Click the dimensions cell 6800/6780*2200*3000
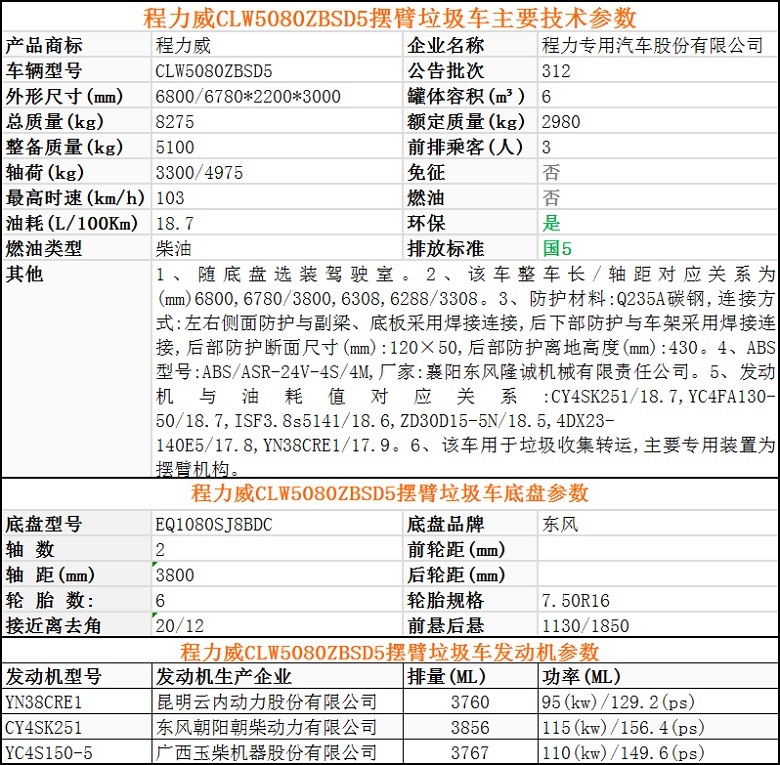This screenshot has height=765, width=780. [248, 97]
